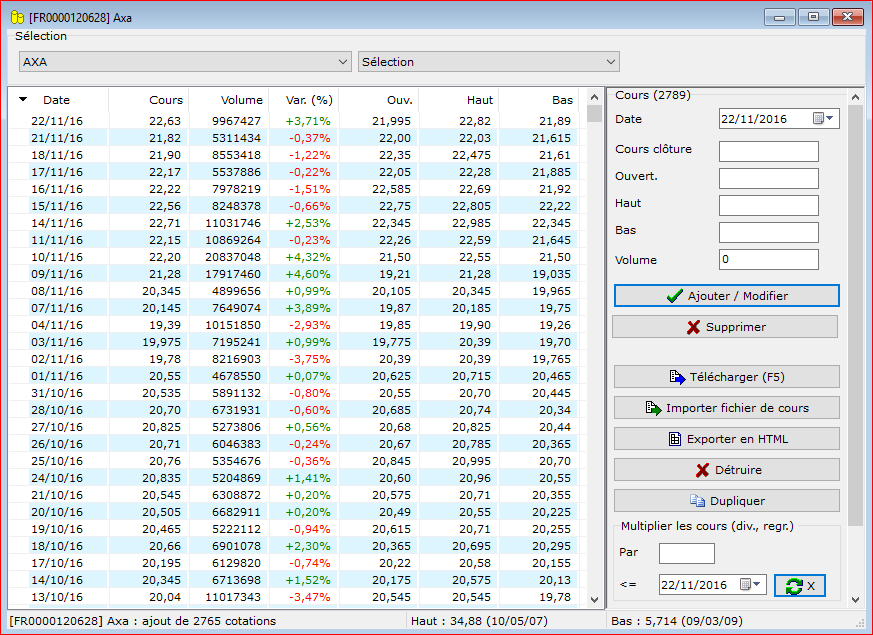Click the red X Supprimer button
873x635 pixels.
(x=725, y=327)
